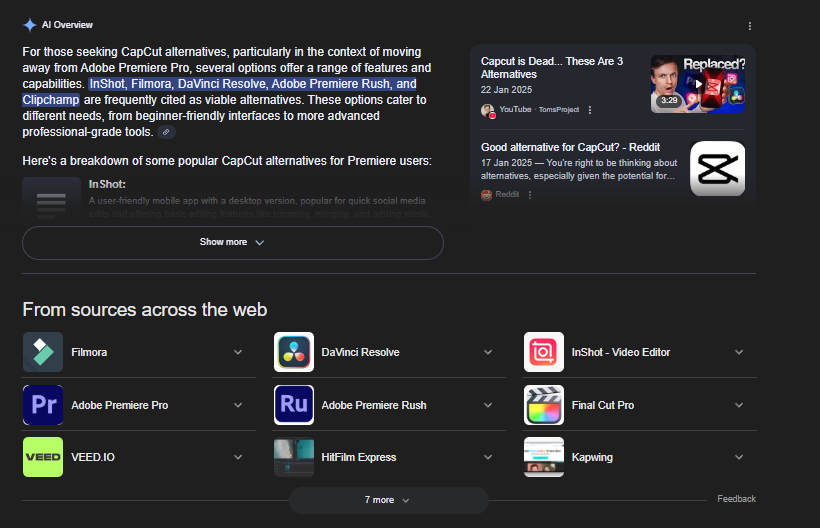The width and height of the screenshot is (820, 528).
Task: Click the YouTube source label
Action: click(515, 109)
